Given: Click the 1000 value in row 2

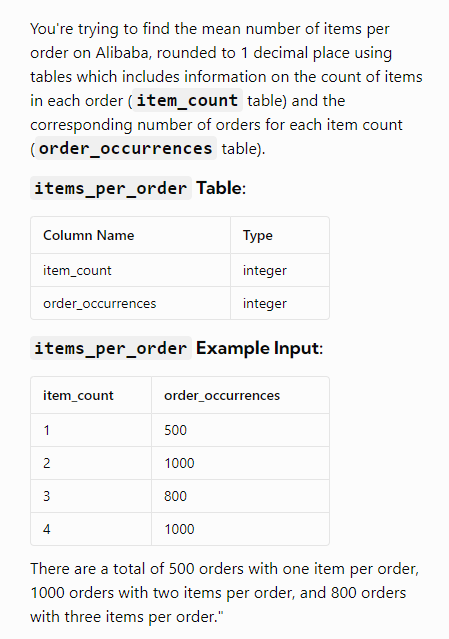Looking at the screenshot, I should tap(179, 463).
